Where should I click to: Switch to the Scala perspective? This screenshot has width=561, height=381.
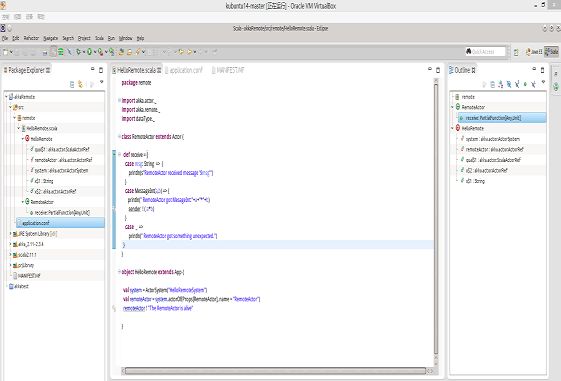(551, 52)
